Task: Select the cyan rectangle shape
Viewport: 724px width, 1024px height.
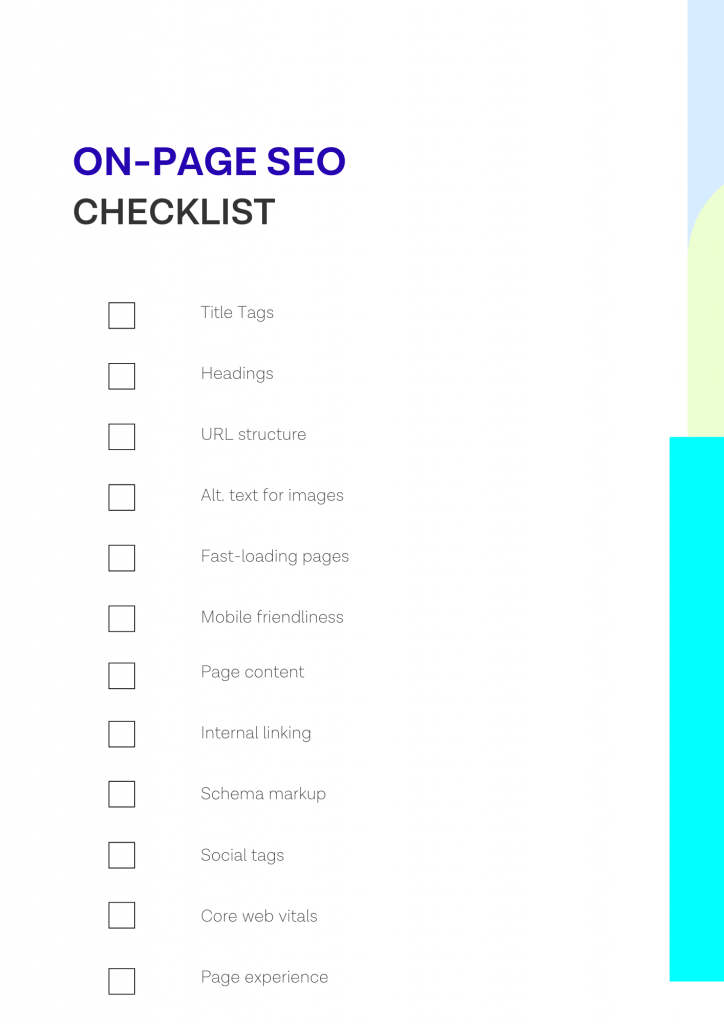Action: [x=697, y=709]
